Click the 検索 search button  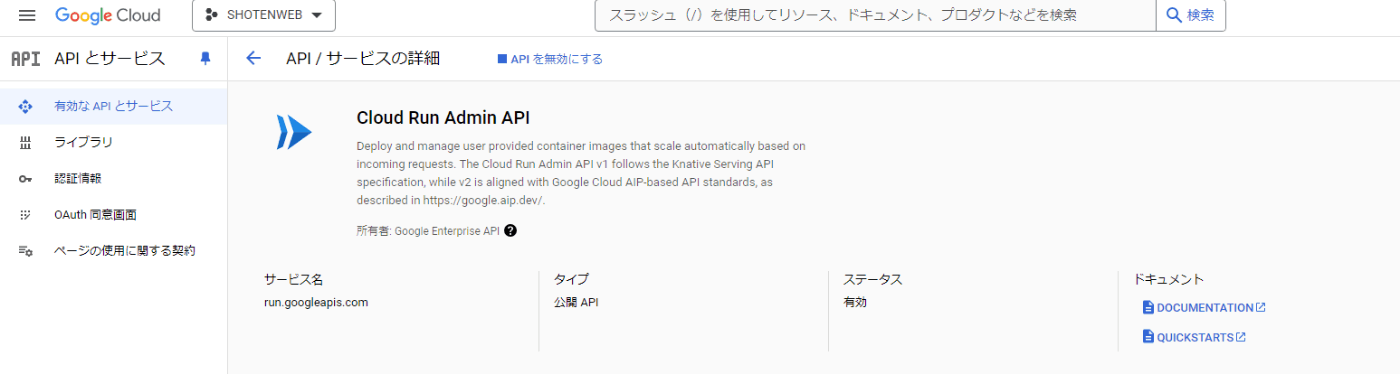1191,16
